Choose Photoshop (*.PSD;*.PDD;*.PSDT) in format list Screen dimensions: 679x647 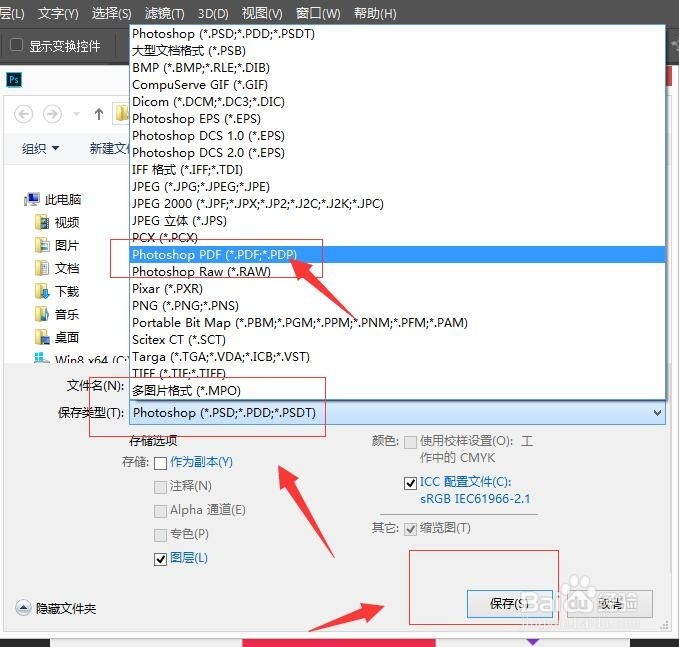point(397,34)
